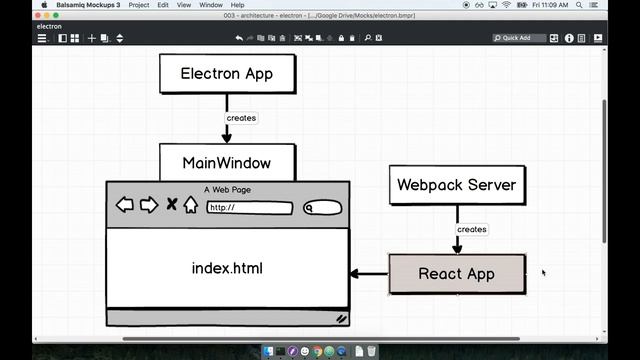Click the dimmed send-back icon
Image resolution: width=640 pixels, height=360 pixels.
pyautogui.click(x=330, y=38)
